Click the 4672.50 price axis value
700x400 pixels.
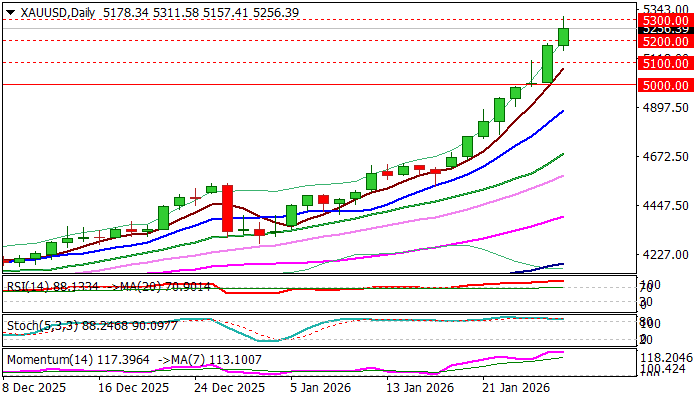click(665, 157)
